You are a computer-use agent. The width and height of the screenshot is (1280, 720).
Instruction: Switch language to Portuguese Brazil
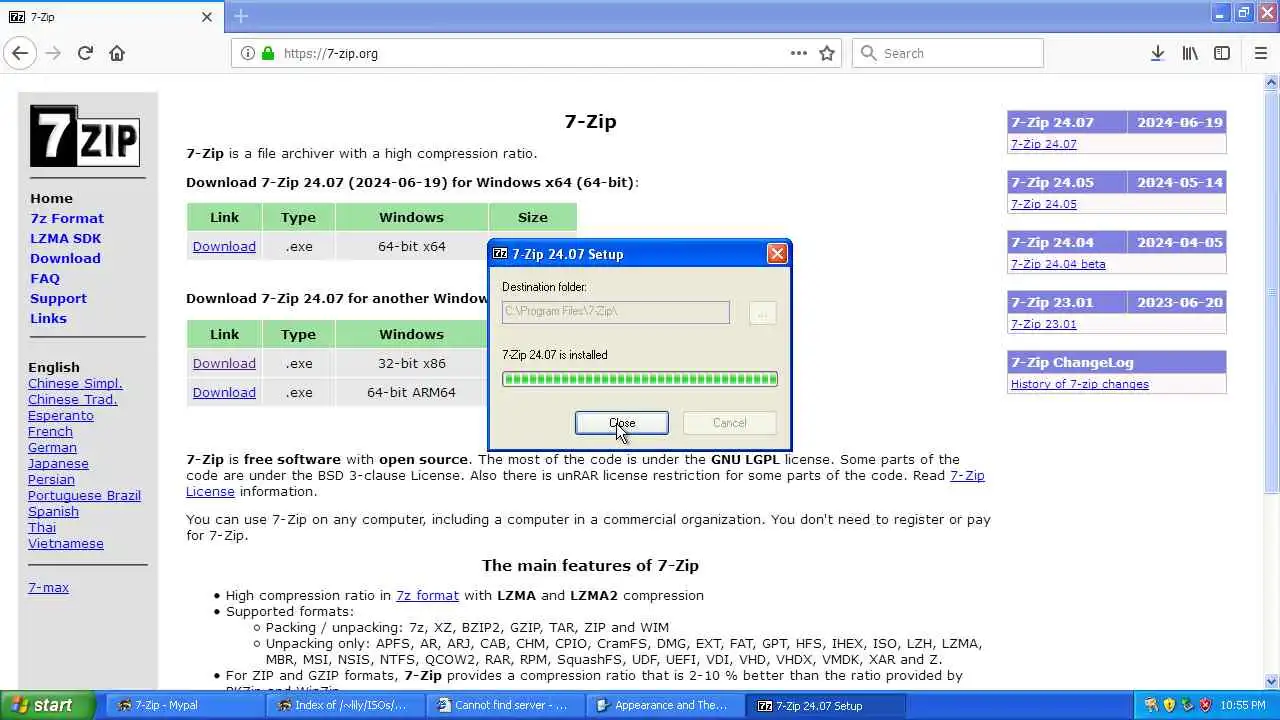click(x=84, y=495)
